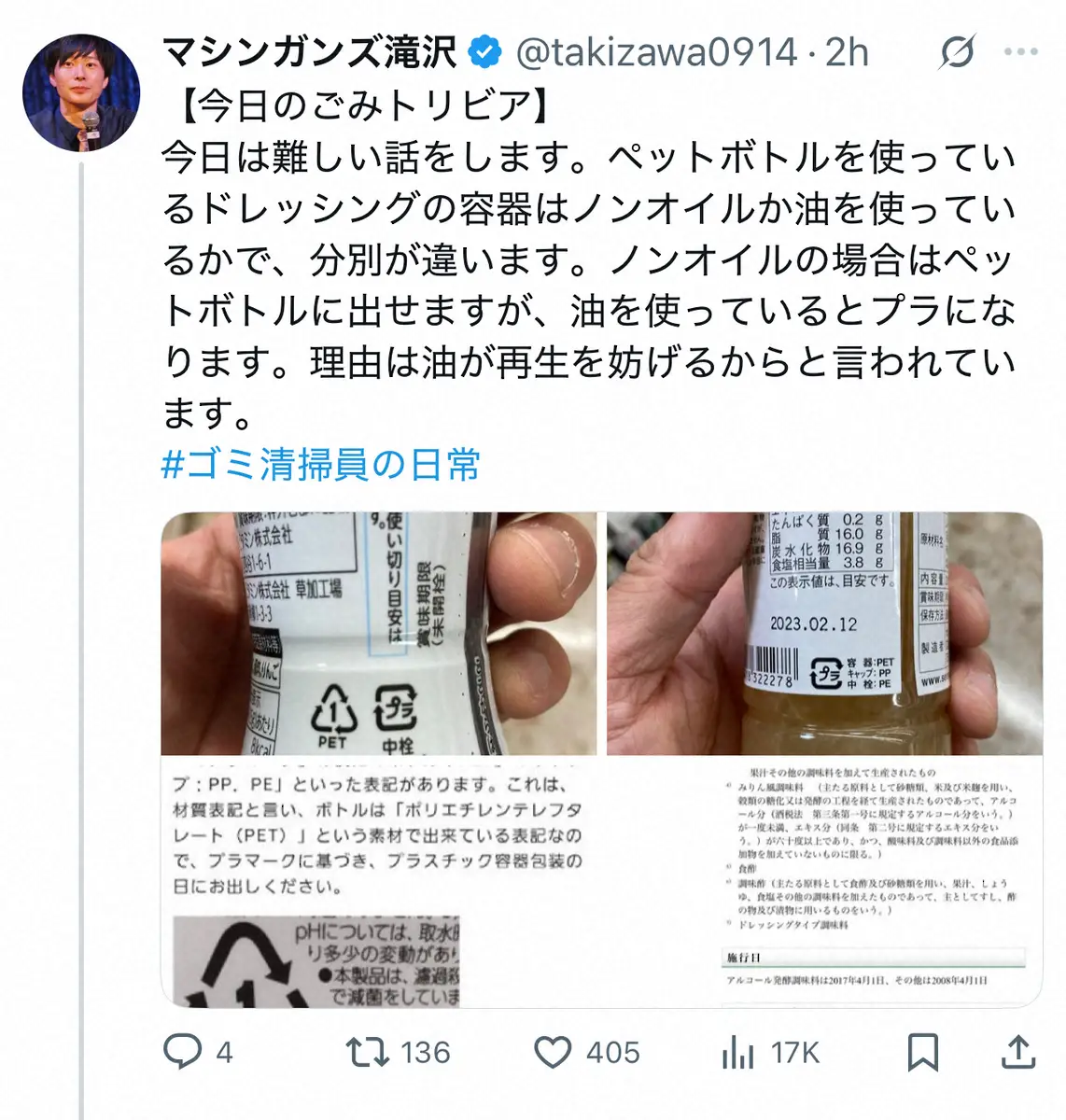View post analytics bar chart icon
This screenshot has height=1120, width=1066.
pyautogui.click(x=737, y=1053)
